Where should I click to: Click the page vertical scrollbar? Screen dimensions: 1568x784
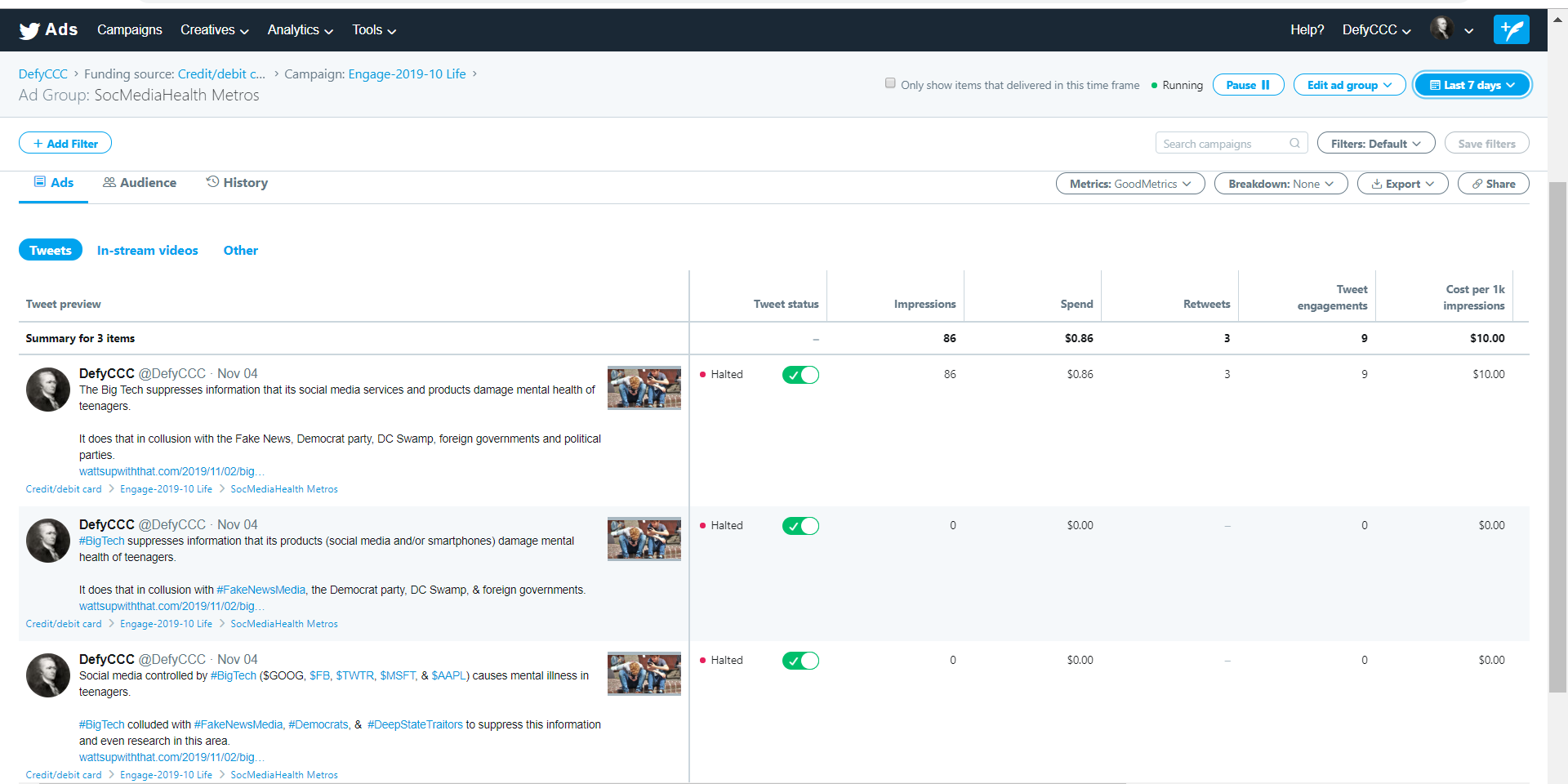[1557, 436]
